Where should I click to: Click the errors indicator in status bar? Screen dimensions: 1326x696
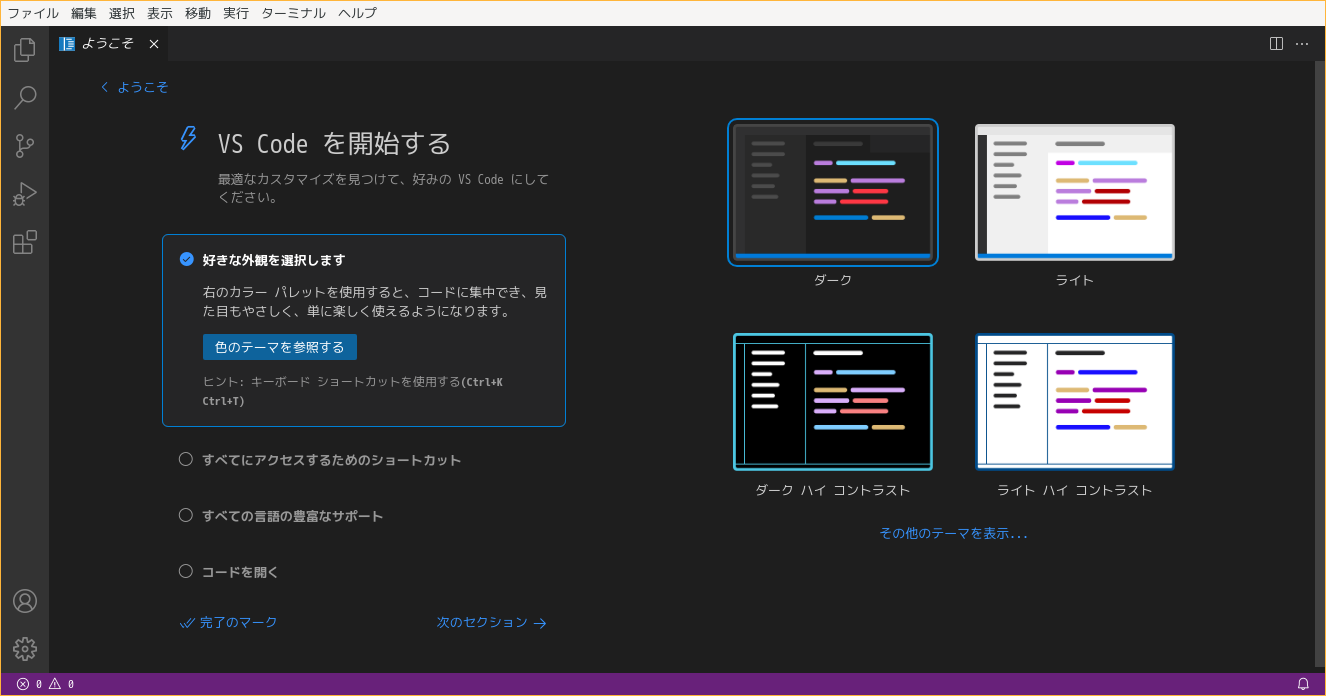point(29,684)
